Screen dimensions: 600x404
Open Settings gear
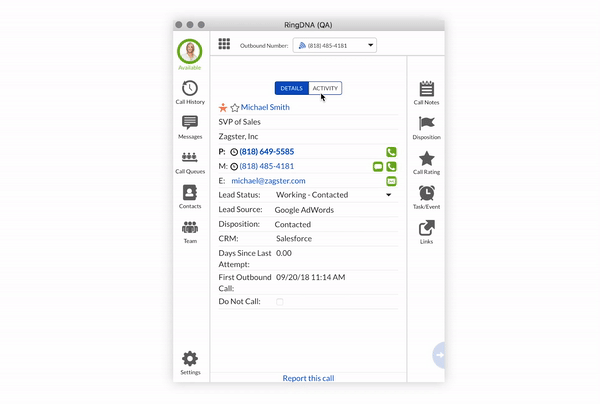pos(190,363)
